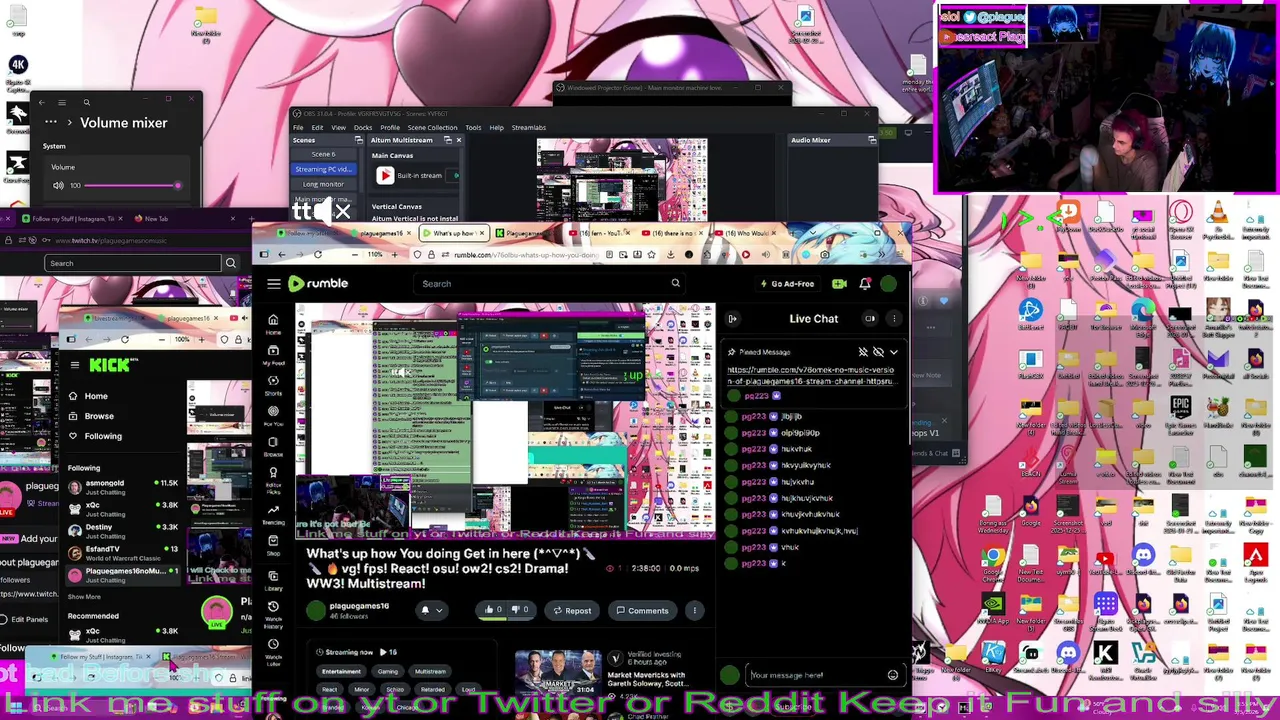Click the Twitch search button

point(231,263)
